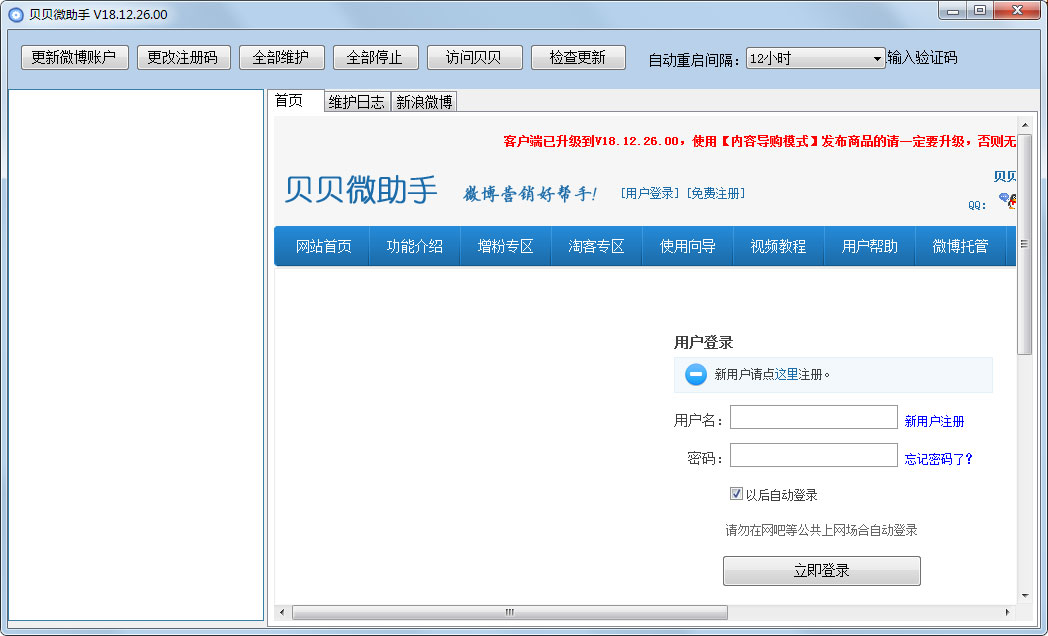Click the 检查更新 button
This screenshot has width=1048, height=636.
click(x=577, y=57)
